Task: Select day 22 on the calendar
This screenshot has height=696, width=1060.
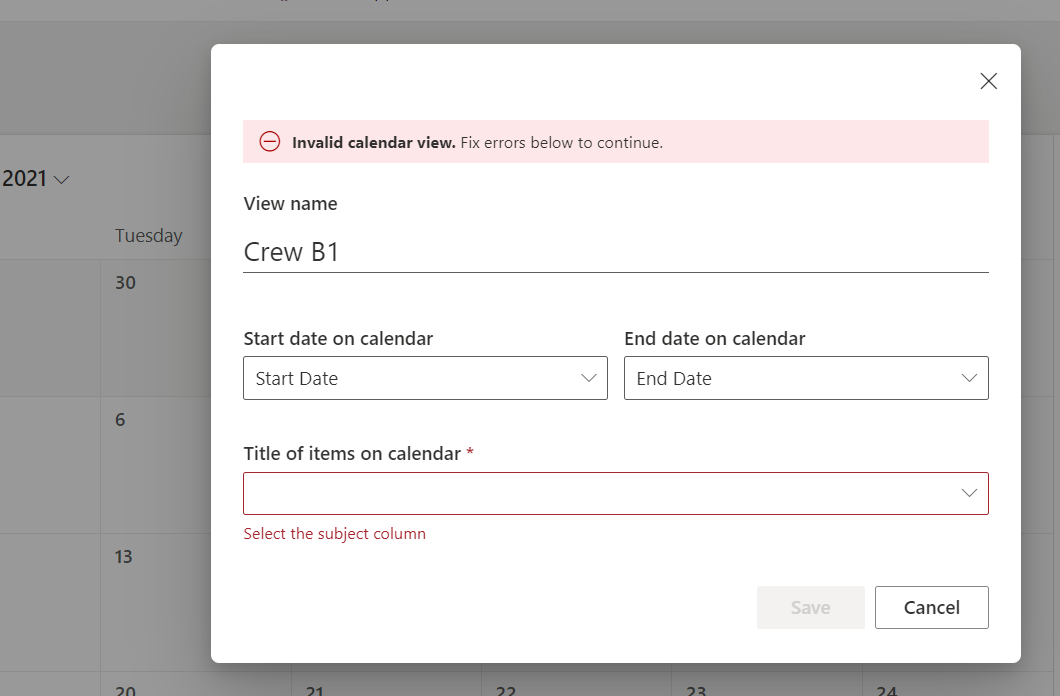Action: pos(506,691)
